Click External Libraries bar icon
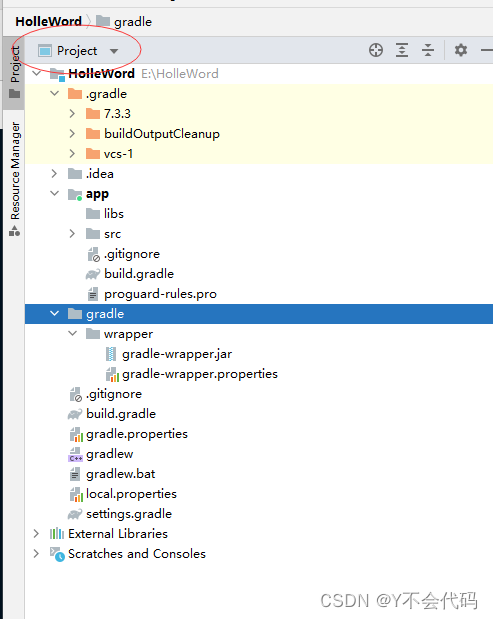Image resolution: width=493 pixels, height=619 pixels. (57, 534)
